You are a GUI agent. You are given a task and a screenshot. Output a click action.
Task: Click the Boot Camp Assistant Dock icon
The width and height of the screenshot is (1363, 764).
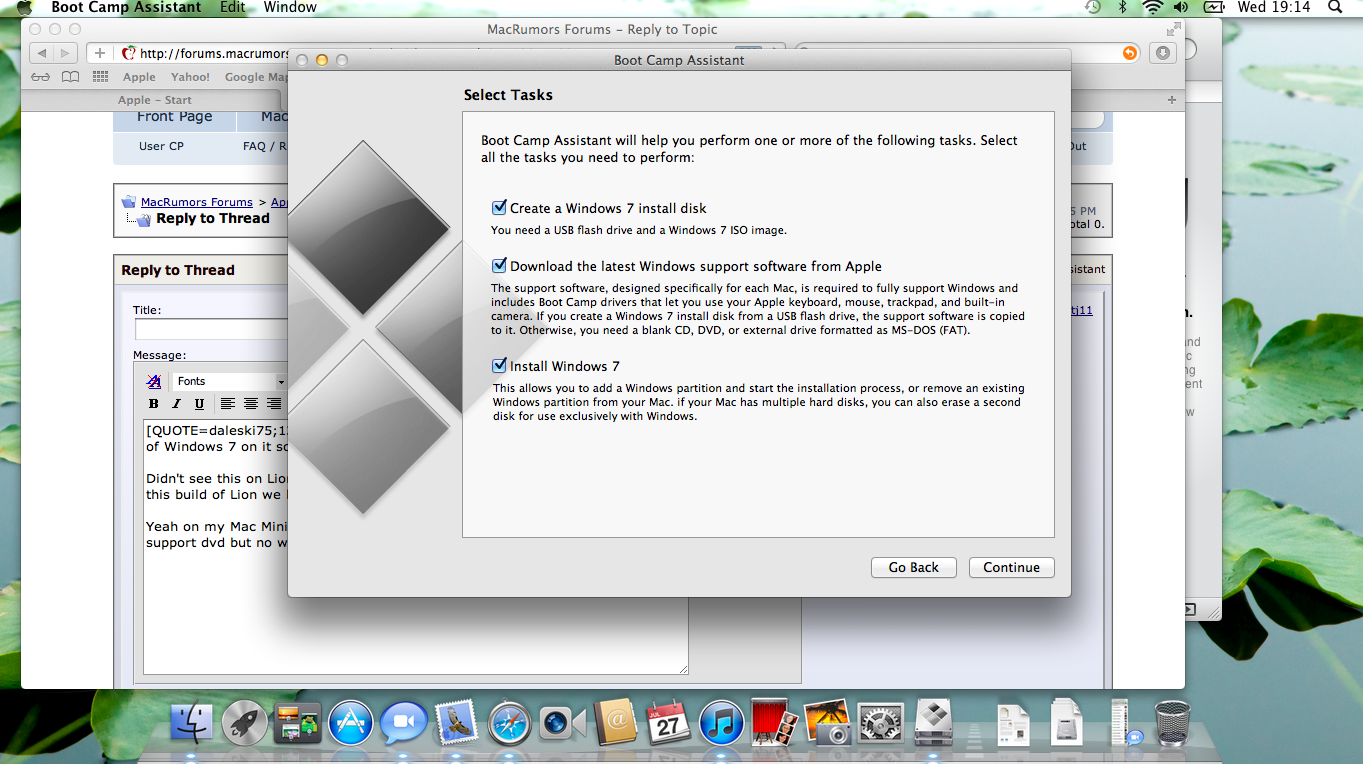pyautogui.click(x=934, y=722)
